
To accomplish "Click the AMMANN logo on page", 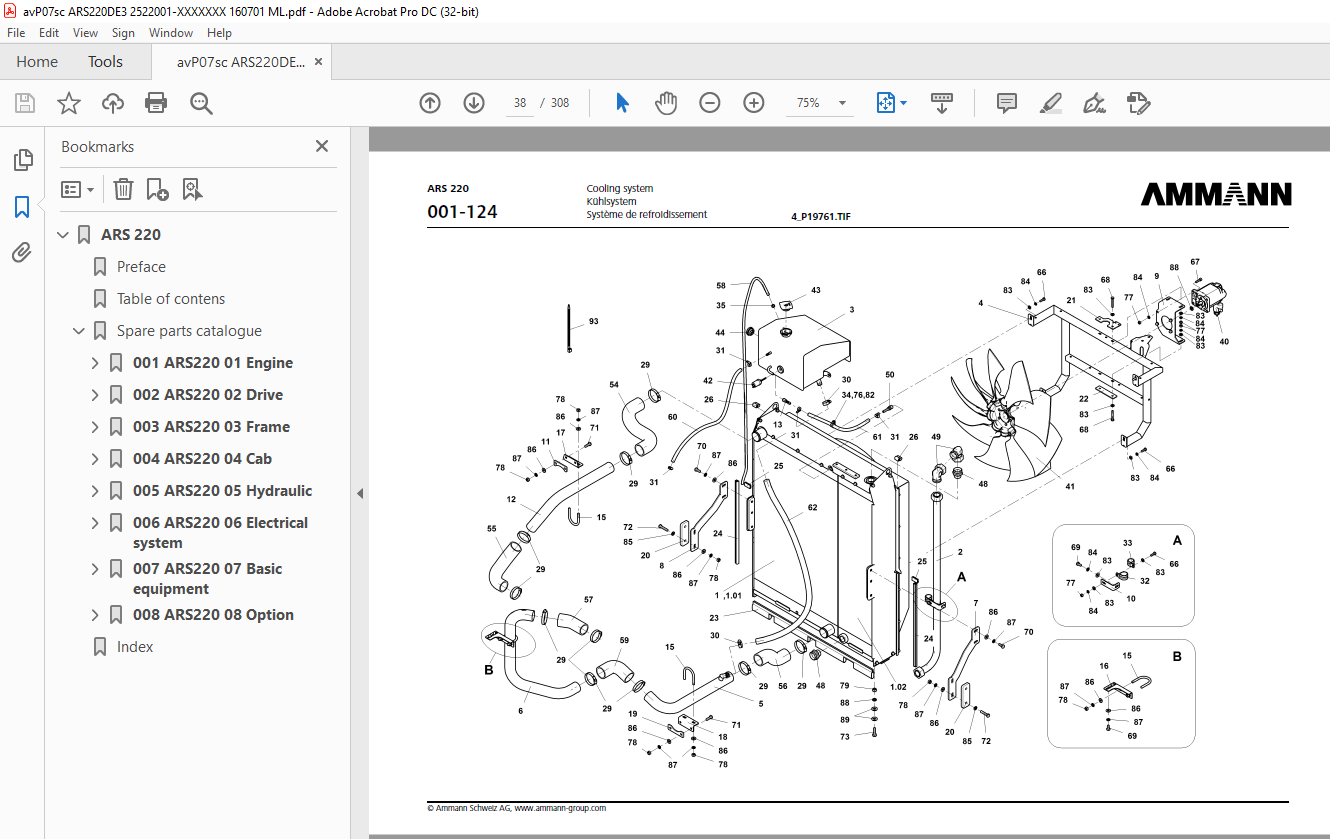I will [1215, 194].
